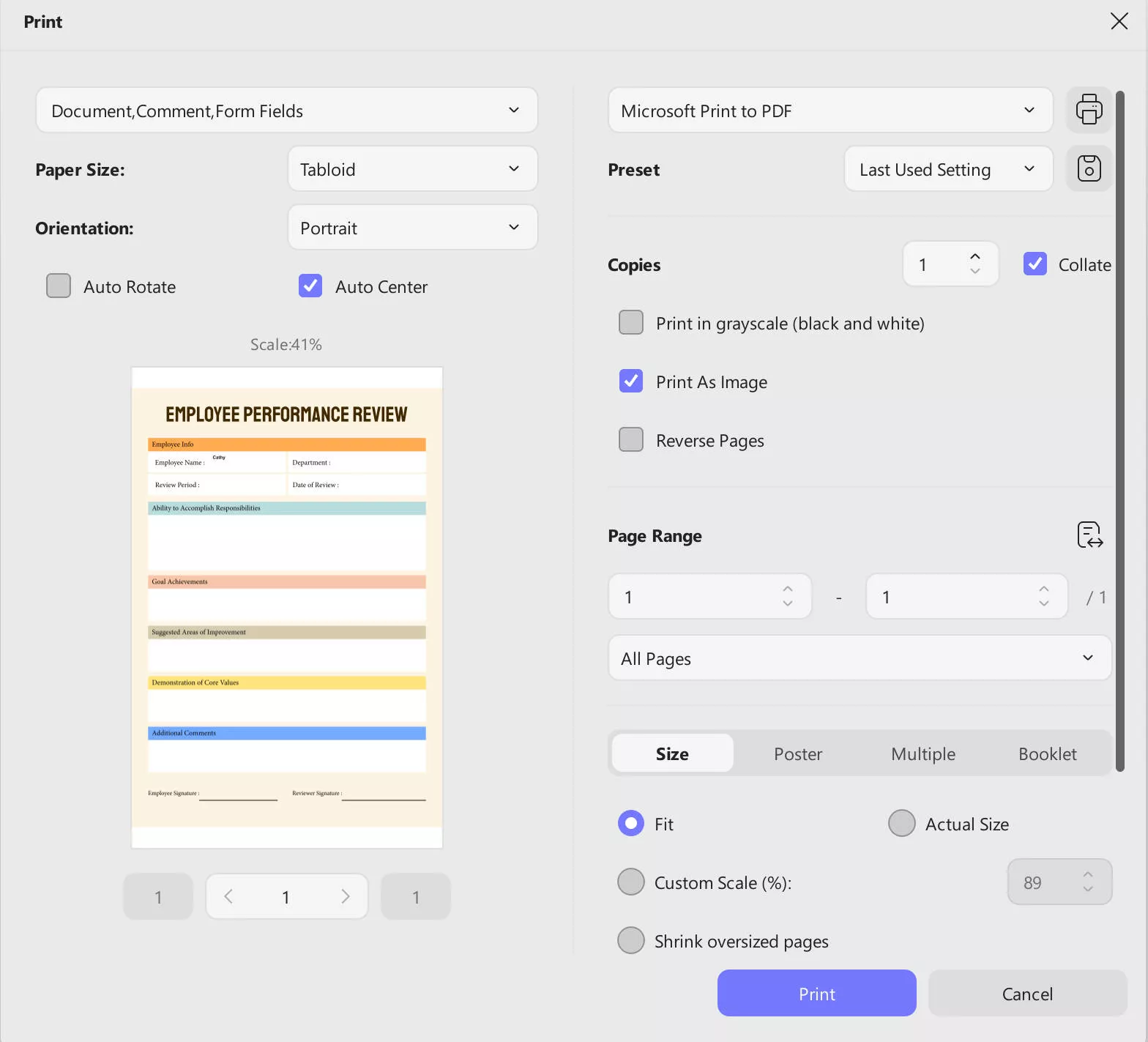
Task: Click the right panel vertical scrollbar
Action: click(1119, 431)
